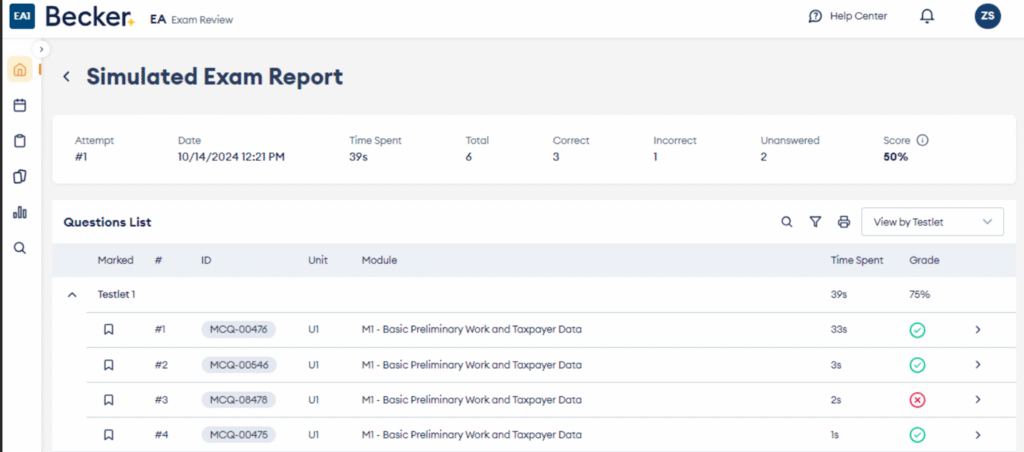This screenshot has height=452, width=1024.
Task: Open the filter funnel icon
Action: coord(815,222)
